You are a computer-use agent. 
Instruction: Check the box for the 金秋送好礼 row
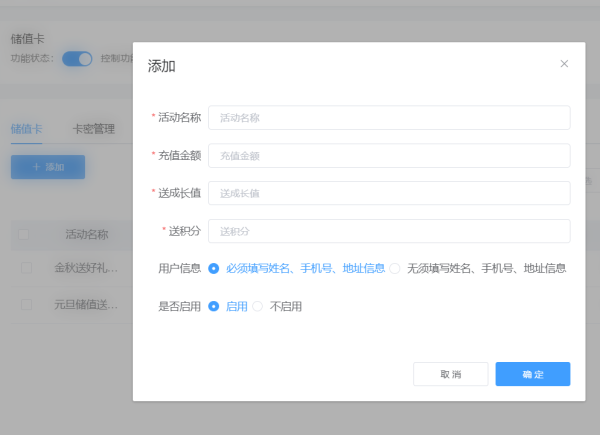[27, 268]
